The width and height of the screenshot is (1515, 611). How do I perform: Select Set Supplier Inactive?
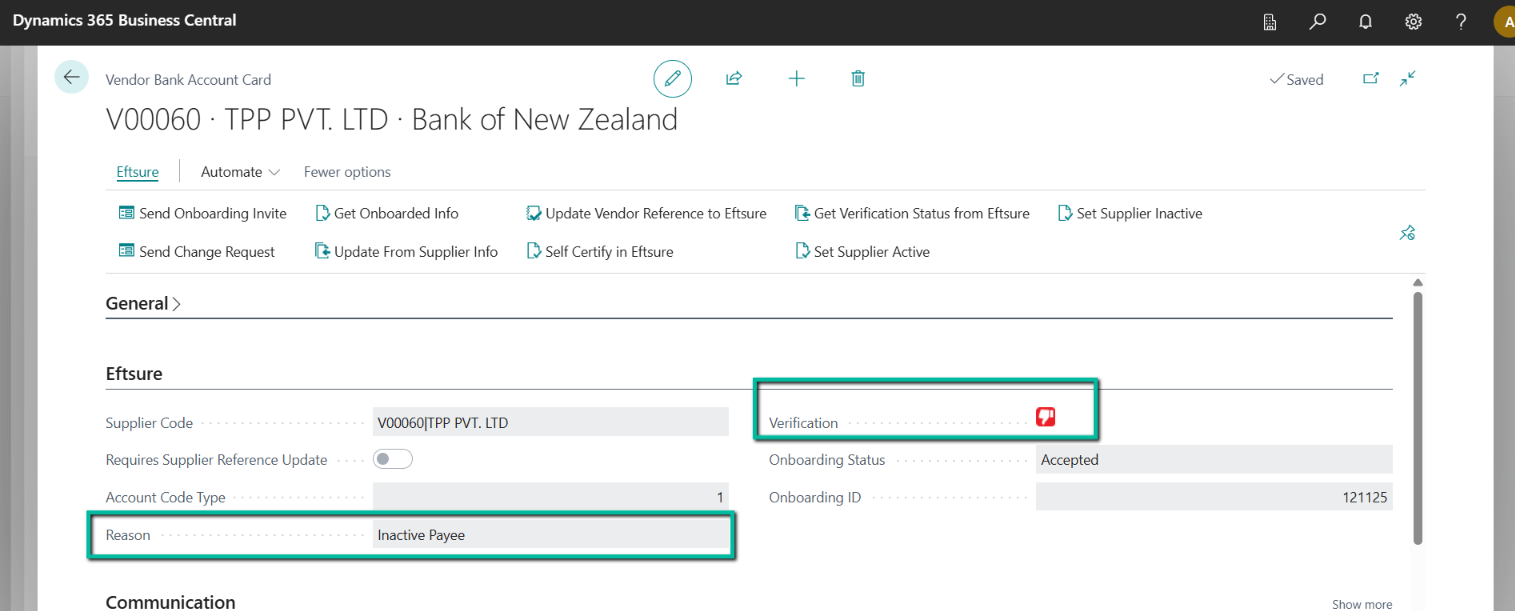pos(1130,213)
